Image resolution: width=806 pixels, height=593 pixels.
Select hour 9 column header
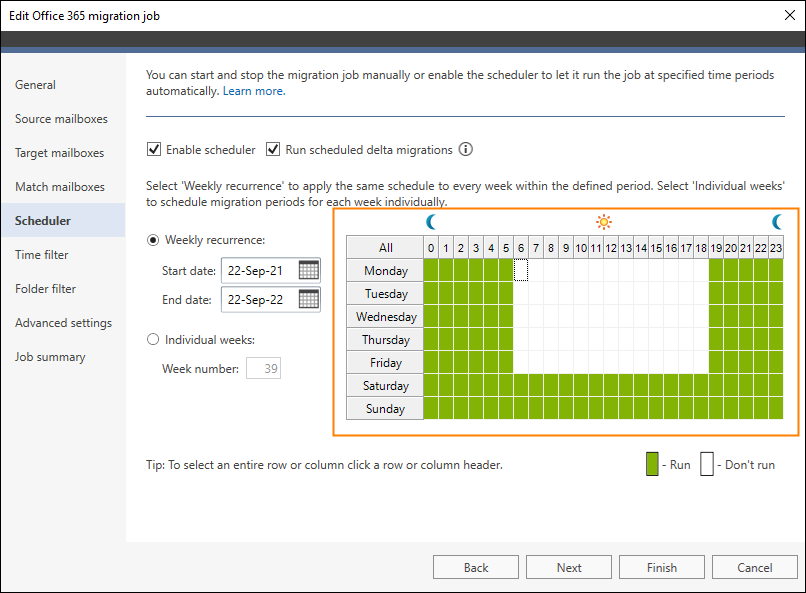tap(566, 248)
